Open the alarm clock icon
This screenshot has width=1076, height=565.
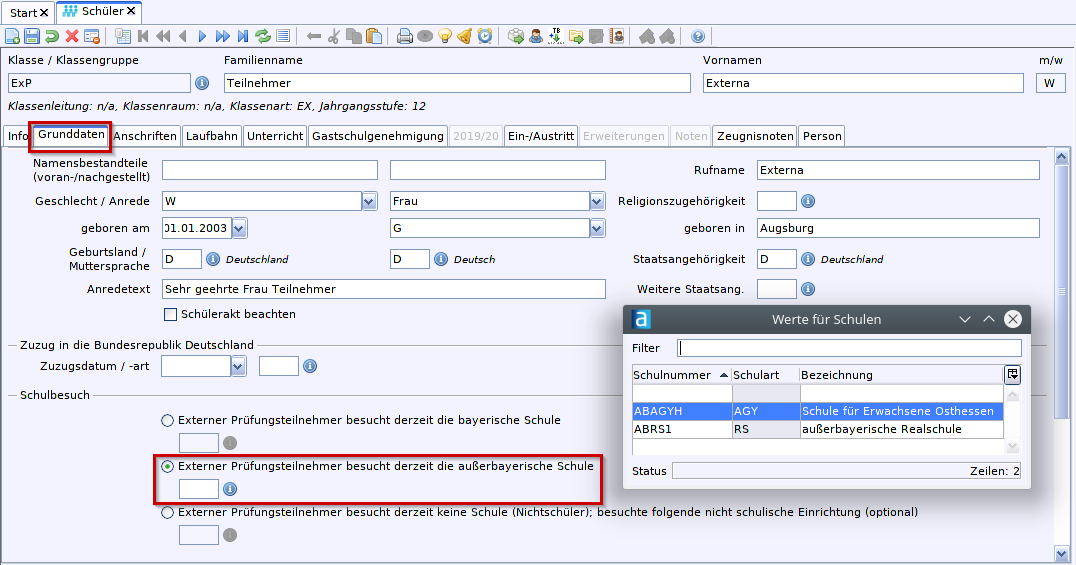tap(484, 36)
